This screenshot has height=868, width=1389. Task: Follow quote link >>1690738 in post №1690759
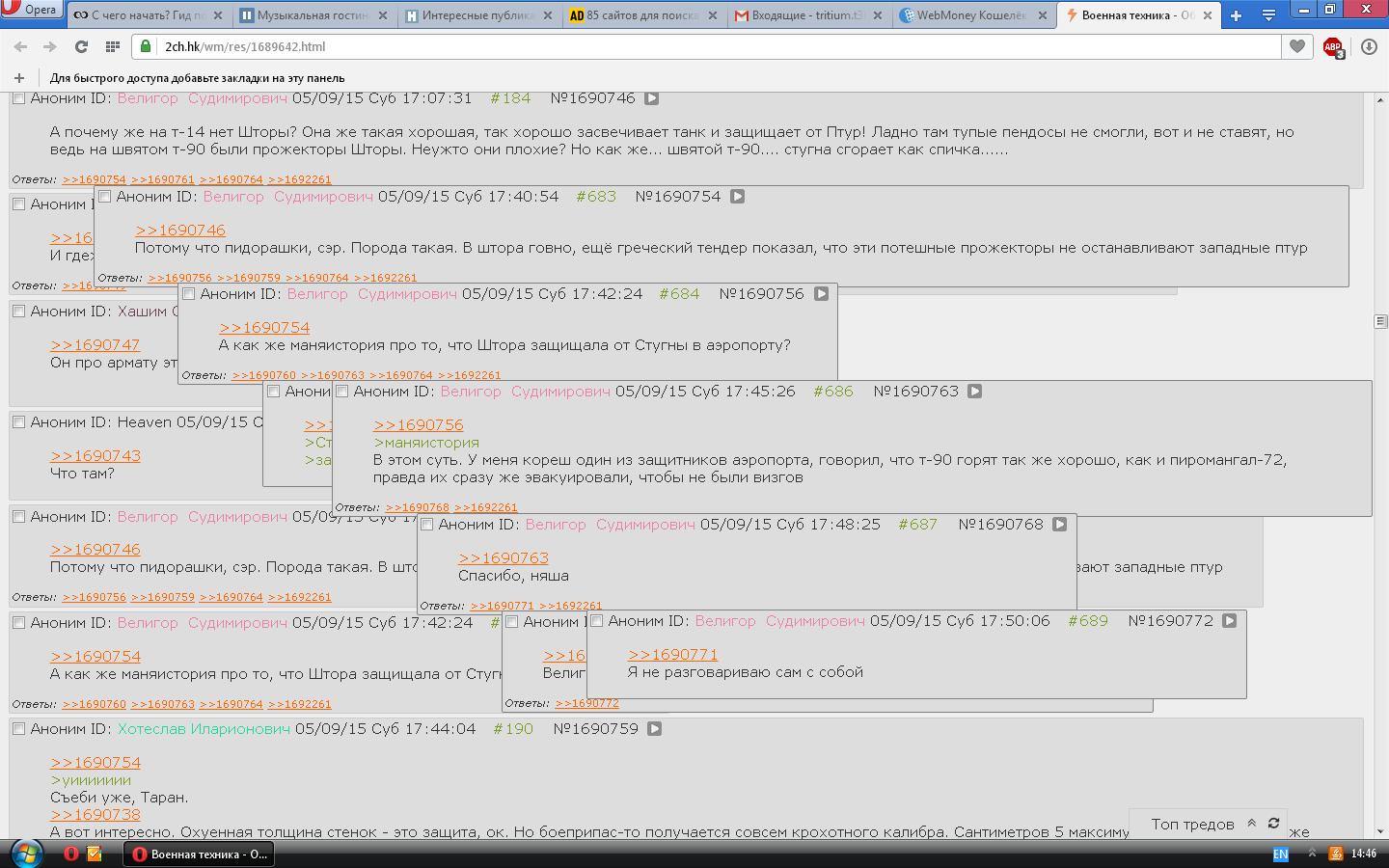click(x=95, y=815)
